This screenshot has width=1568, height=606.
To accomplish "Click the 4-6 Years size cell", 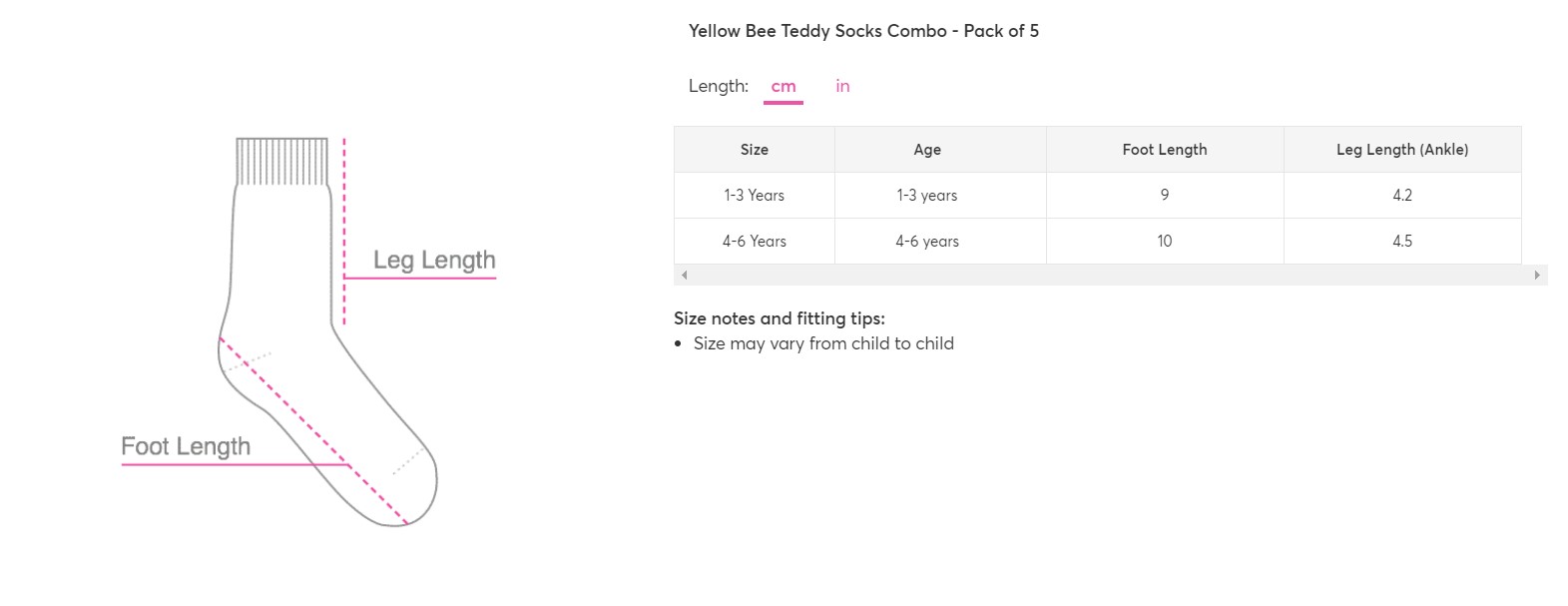I will tap(755, 242).
